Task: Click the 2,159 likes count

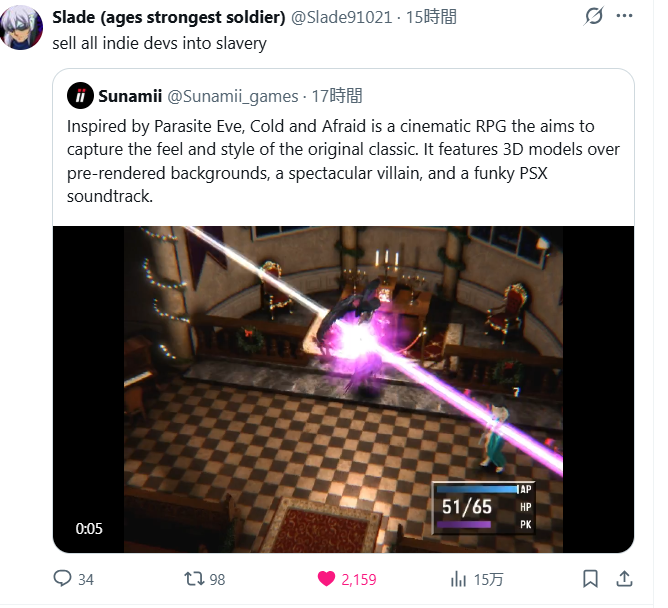Action: 359,579
